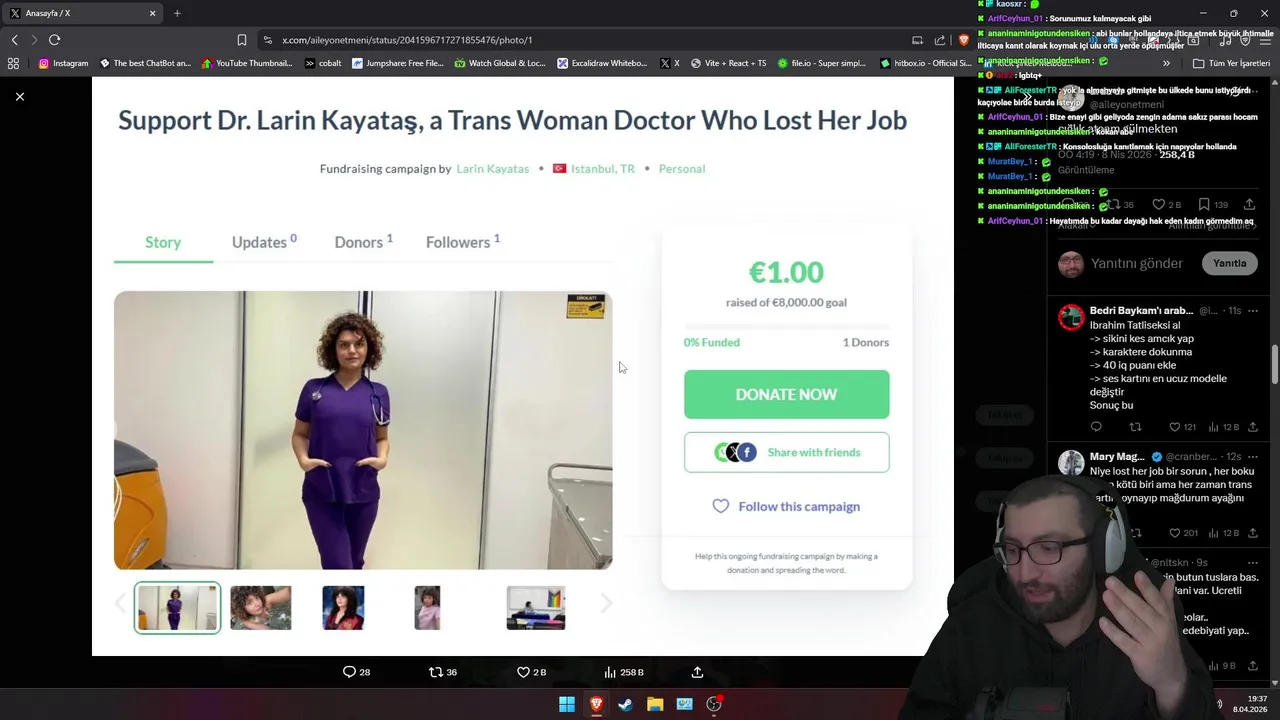The height and width of the screenshot is (720, 1280).
Task: Reply to Bedri Baykam's comment
Action: 1096,427
